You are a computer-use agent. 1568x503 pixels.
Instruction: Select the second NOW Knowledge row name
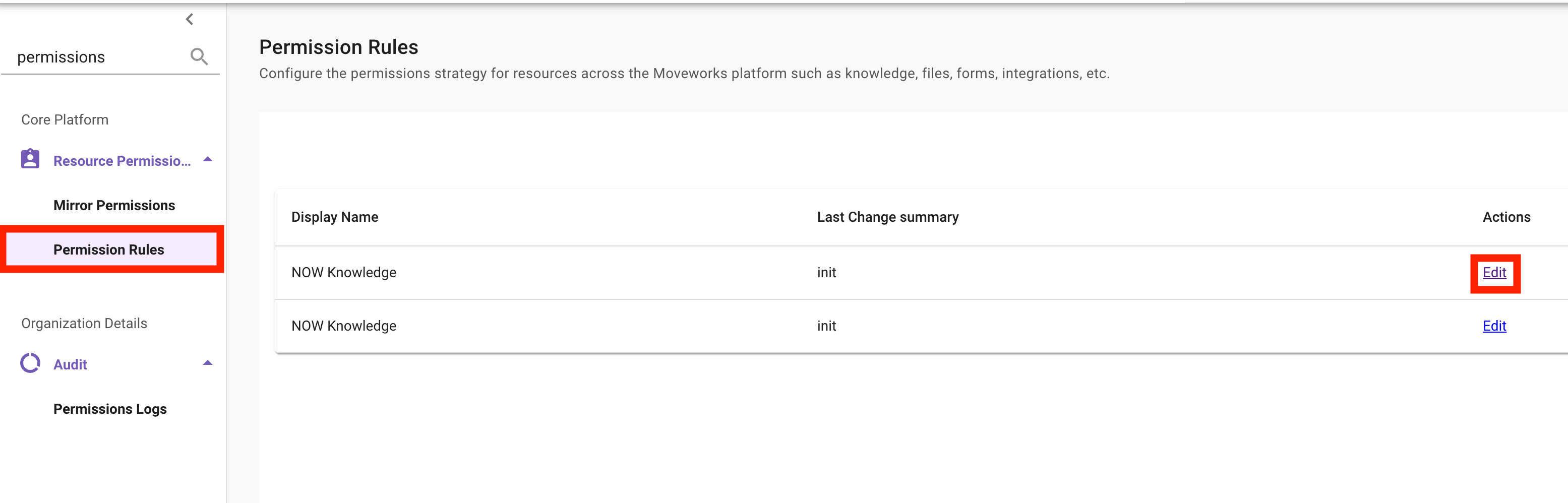pyautogui.click(x=344, y=326)
